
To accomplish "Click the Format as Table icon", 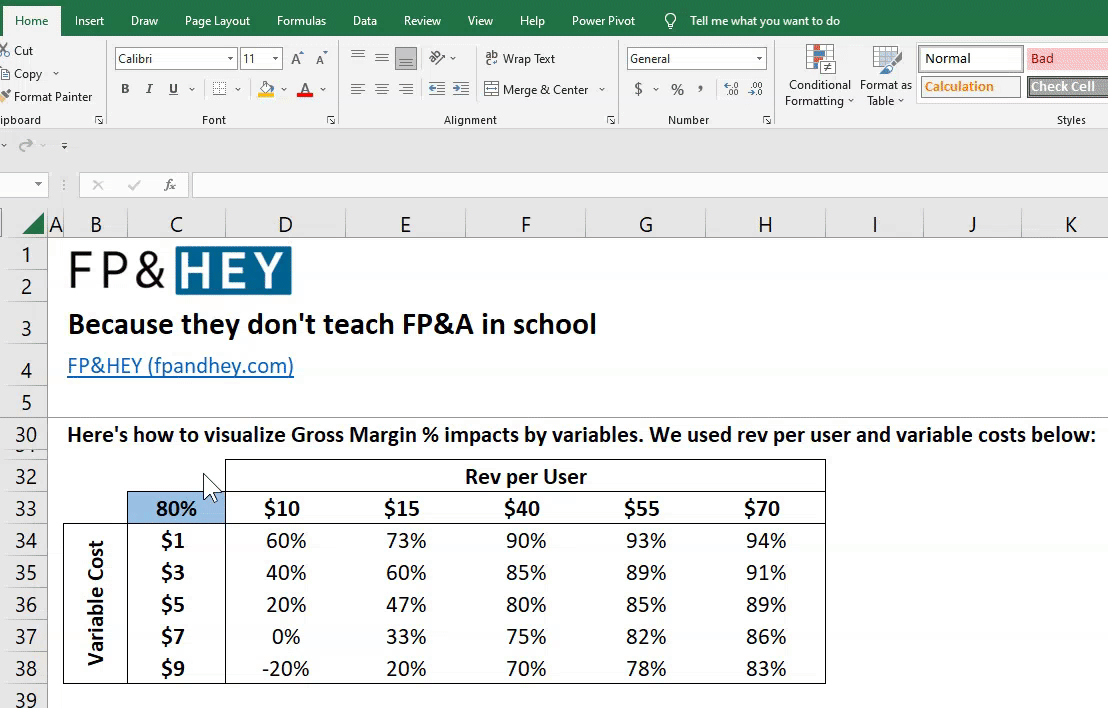I will coord(885,75).
